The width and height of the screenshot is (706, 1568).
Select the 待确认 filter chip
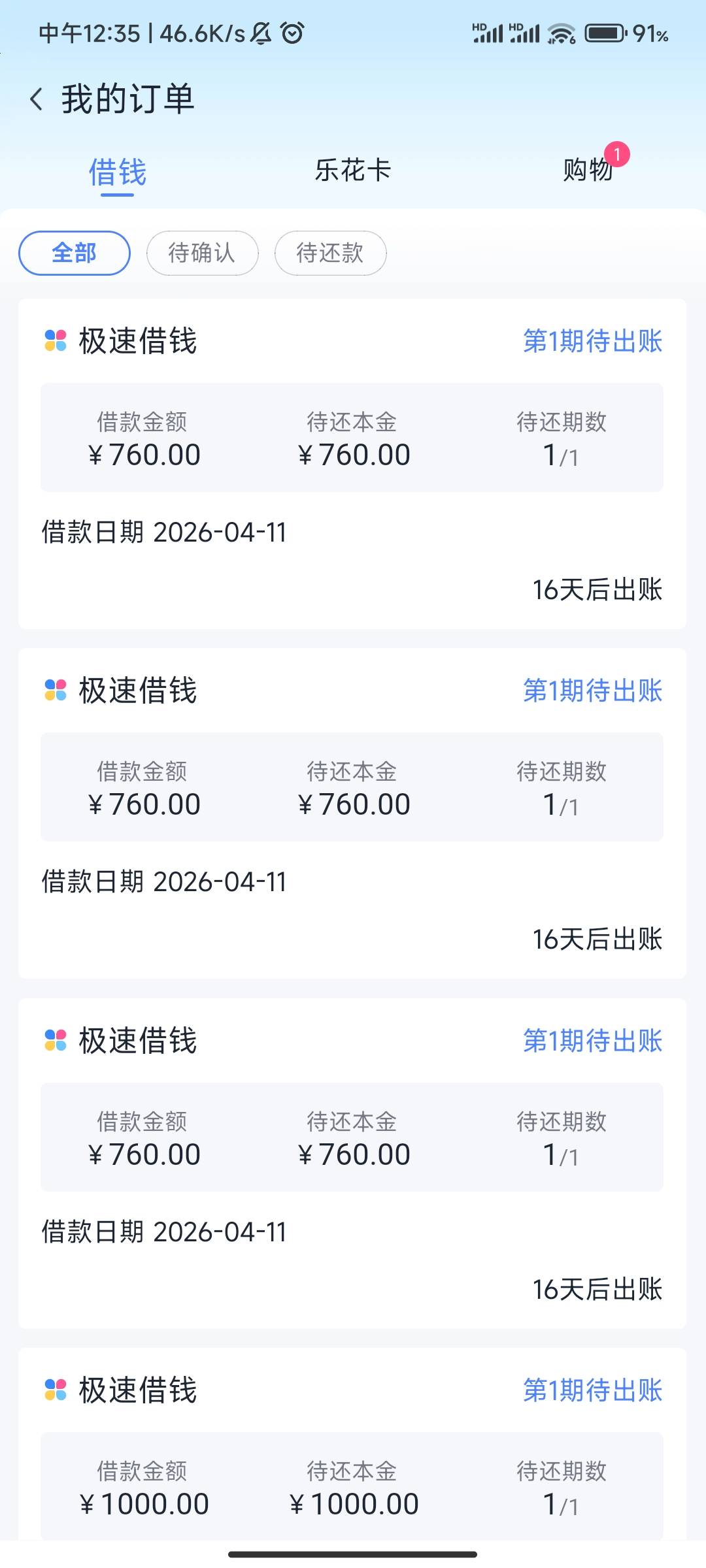tap(202, 253)
